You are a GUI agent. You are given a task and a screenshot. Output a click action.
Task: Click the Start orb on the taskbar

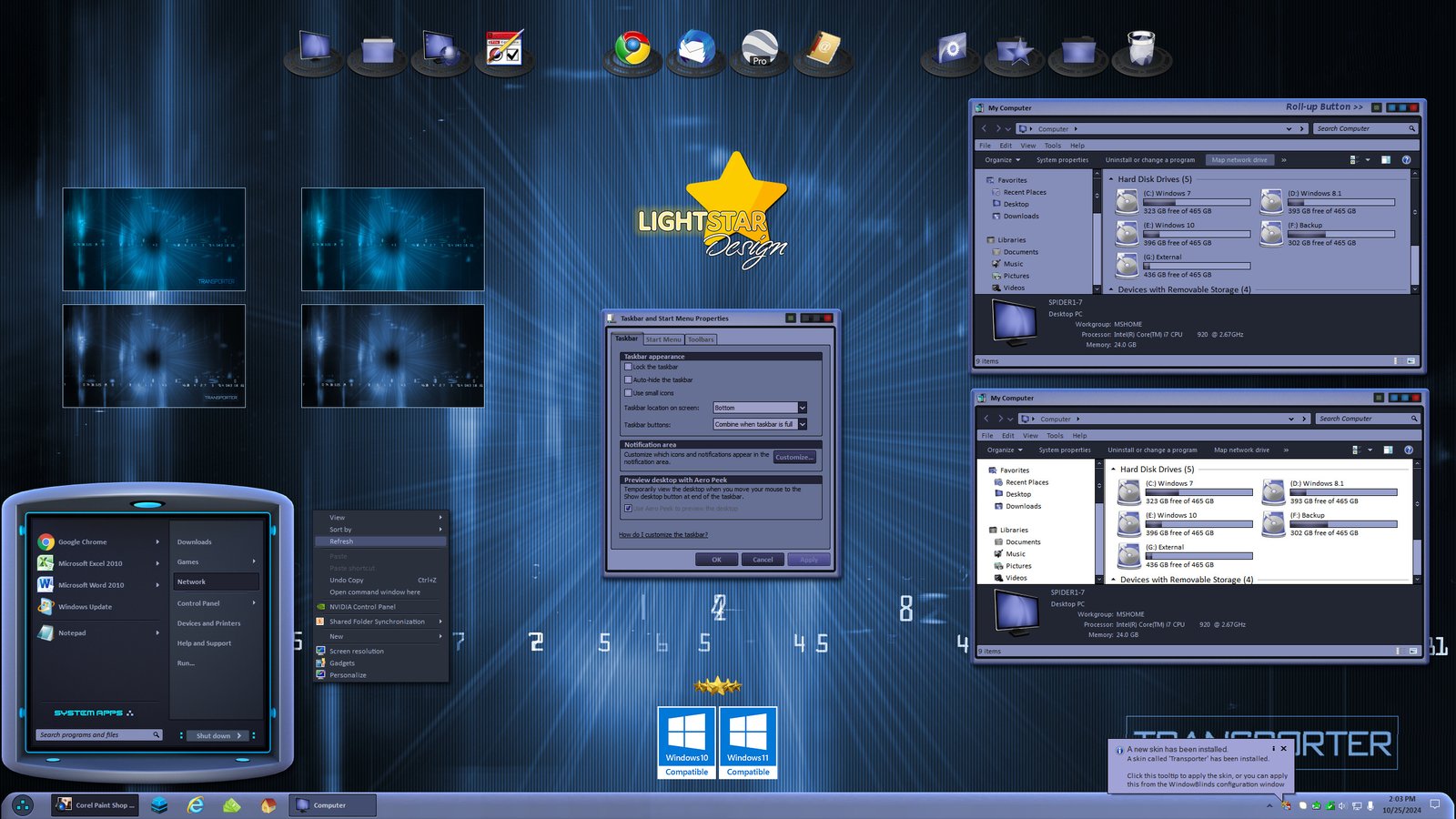23,805
